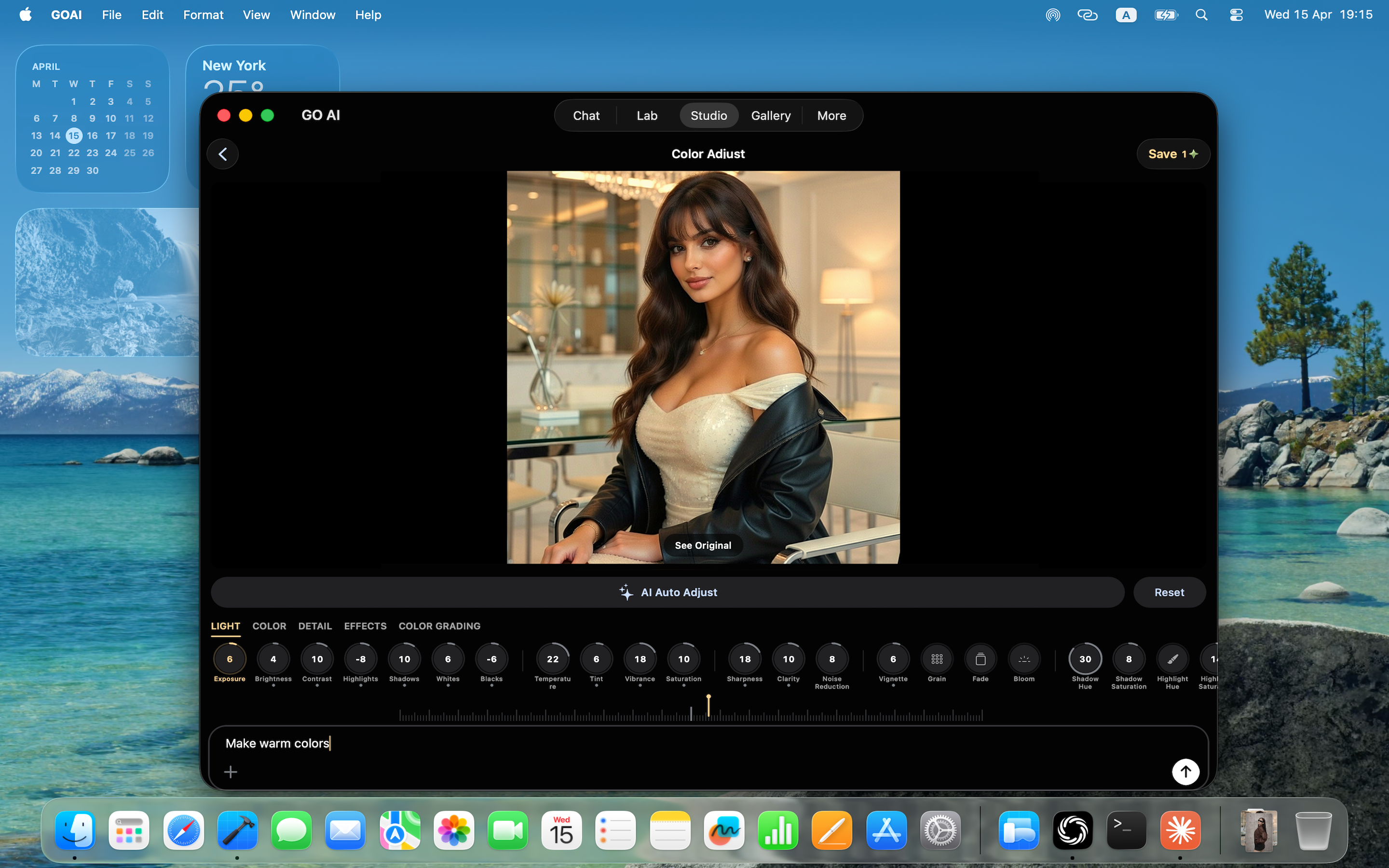The image size is (1389, 868).
Task: Select the Shadow Saturation dial
Action: (1129, 659)
